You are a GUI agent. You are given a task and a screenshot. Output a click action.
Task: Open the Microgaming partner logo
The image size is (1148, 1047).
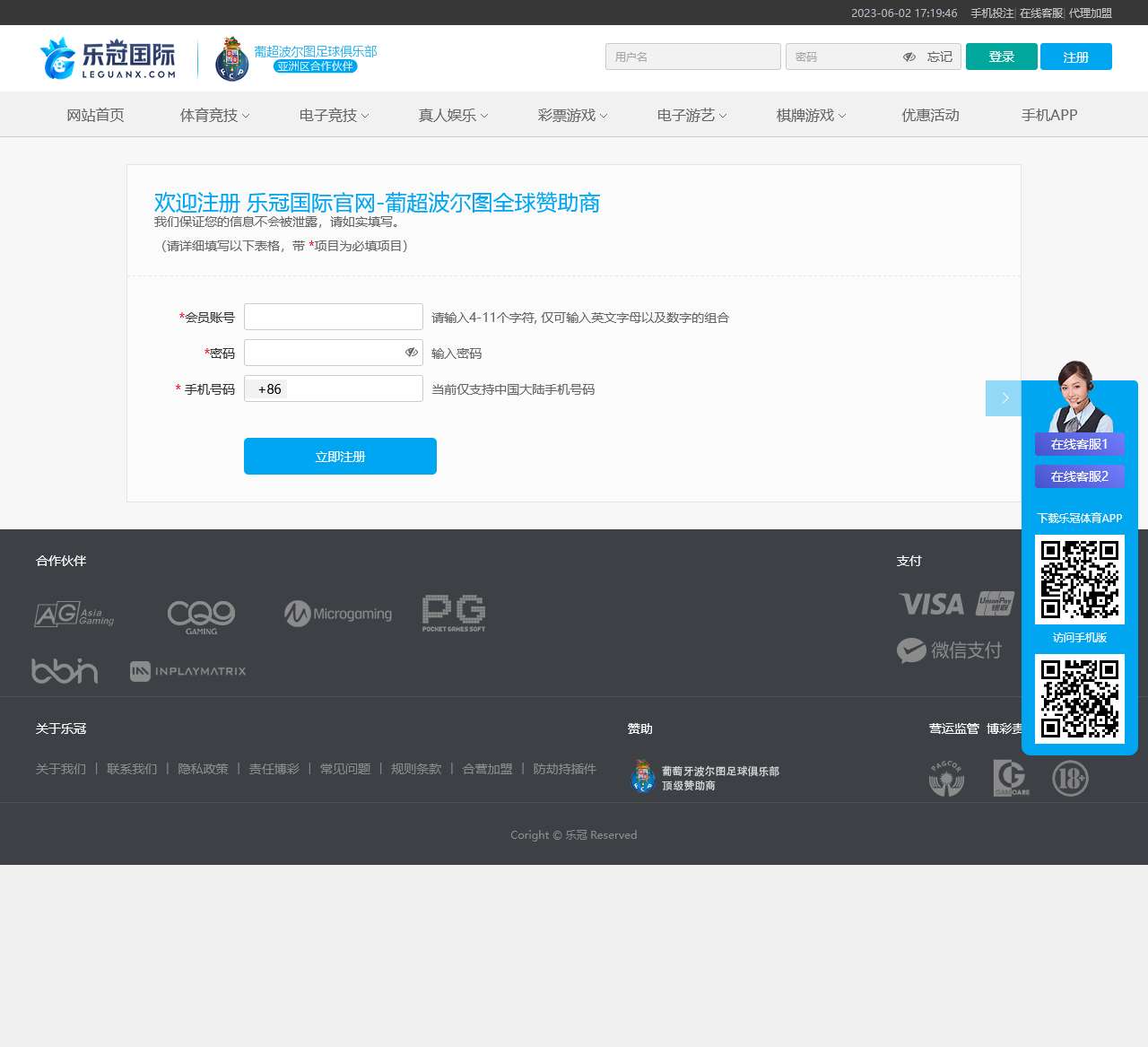point(338,614)
